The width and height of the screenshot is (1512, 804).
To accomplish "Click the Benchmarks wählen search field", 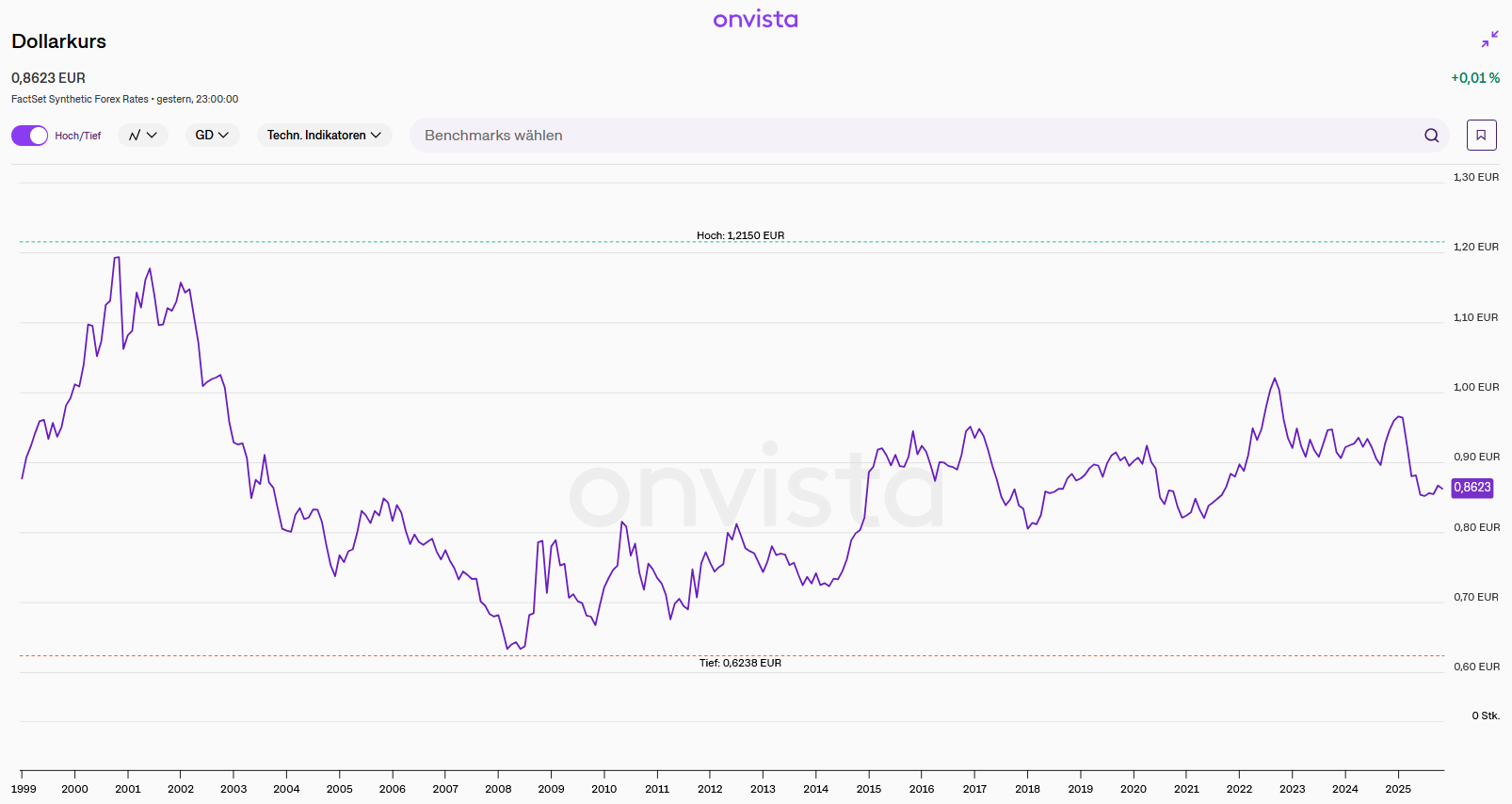I will point(913,136).
